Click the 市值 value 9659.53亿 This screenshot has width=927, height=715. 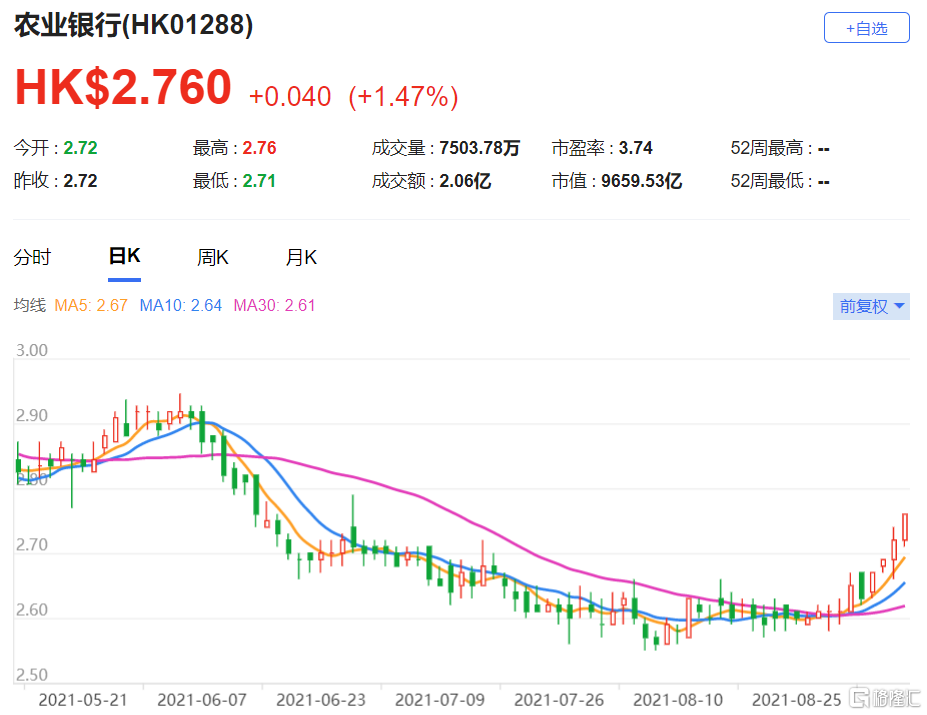click(x=641, y=180)
